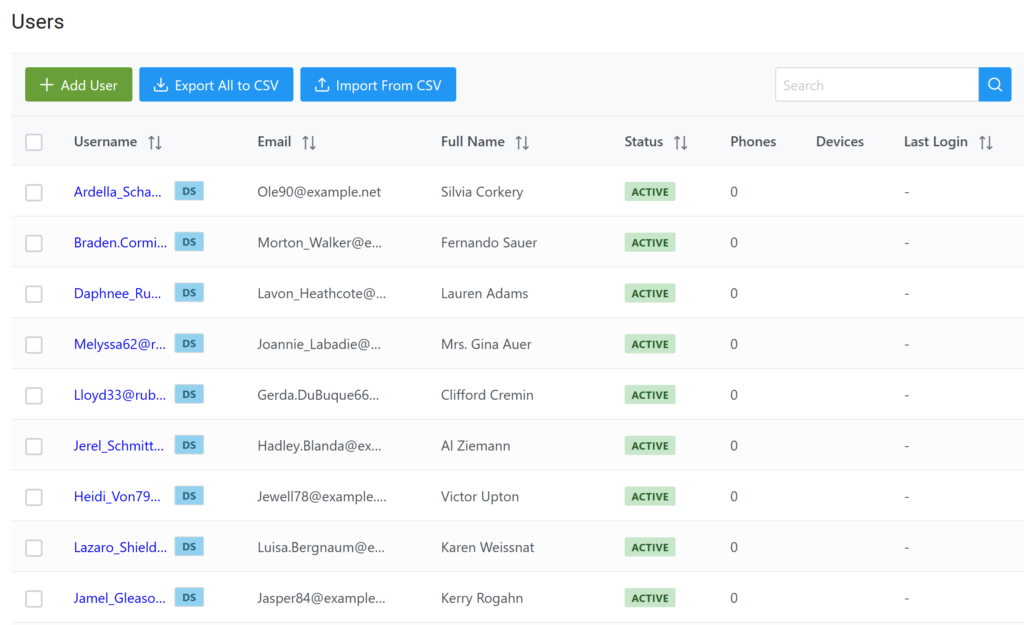This screenshot has width=1024, height=625.
Task: Open the Jerel_Schmitt user link
Action: pos(118,445)
